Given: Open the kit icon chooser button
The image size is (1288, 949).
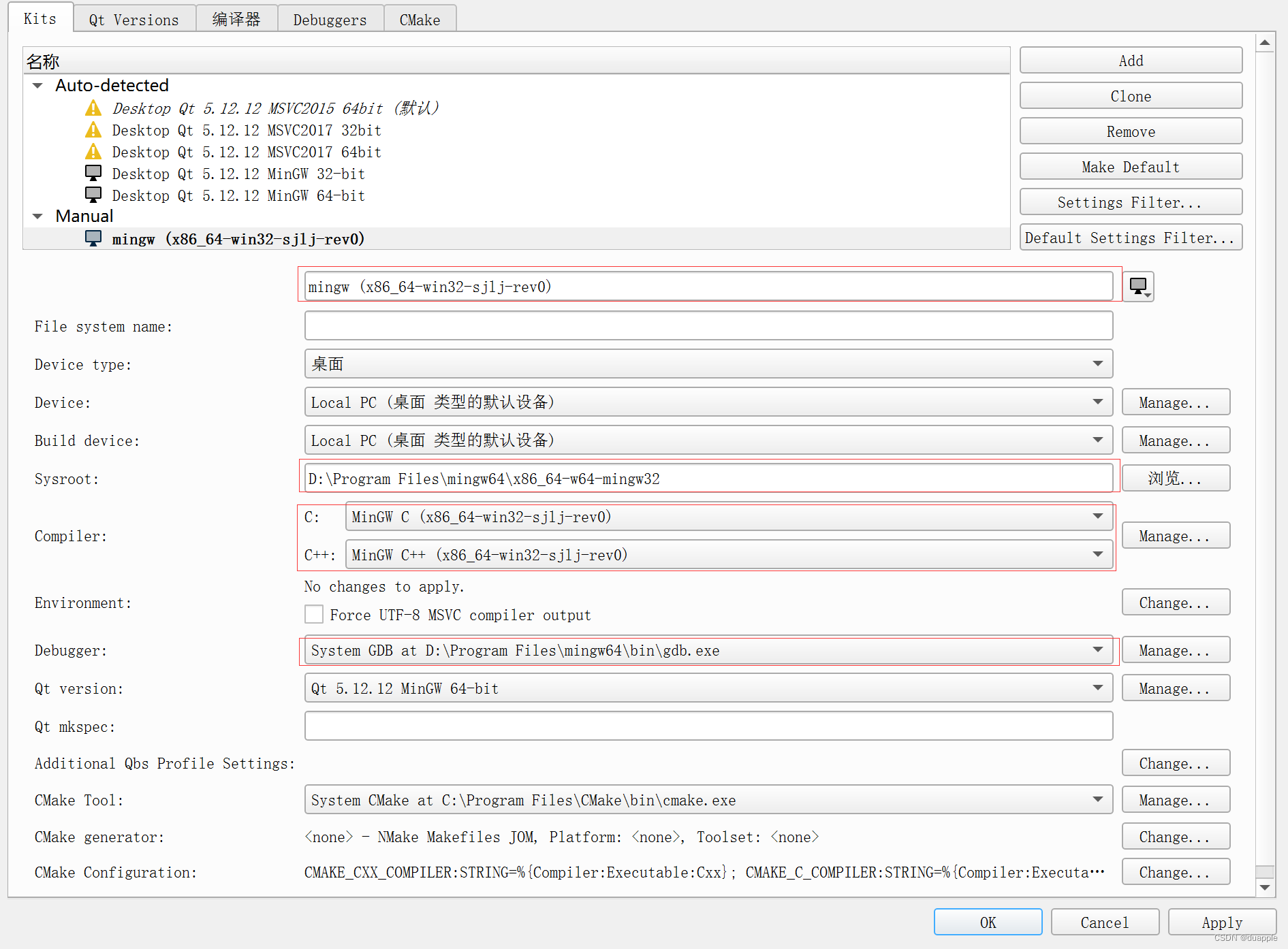Looking at the screenshot, I should 1138,287.
